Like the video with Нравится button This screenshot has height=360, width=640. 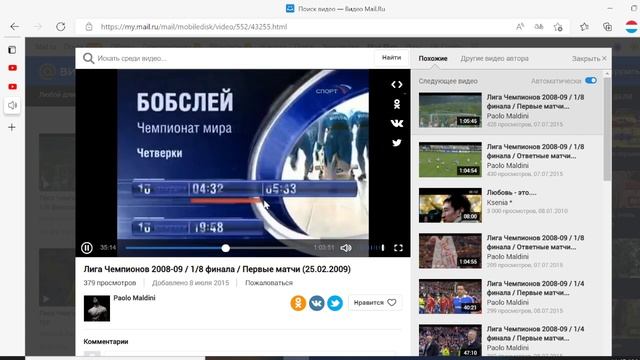click(375, 303)
